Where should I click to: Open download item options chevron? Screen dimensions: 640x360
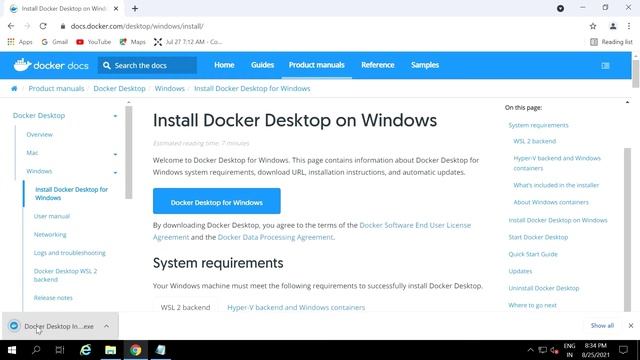(106, 326)
